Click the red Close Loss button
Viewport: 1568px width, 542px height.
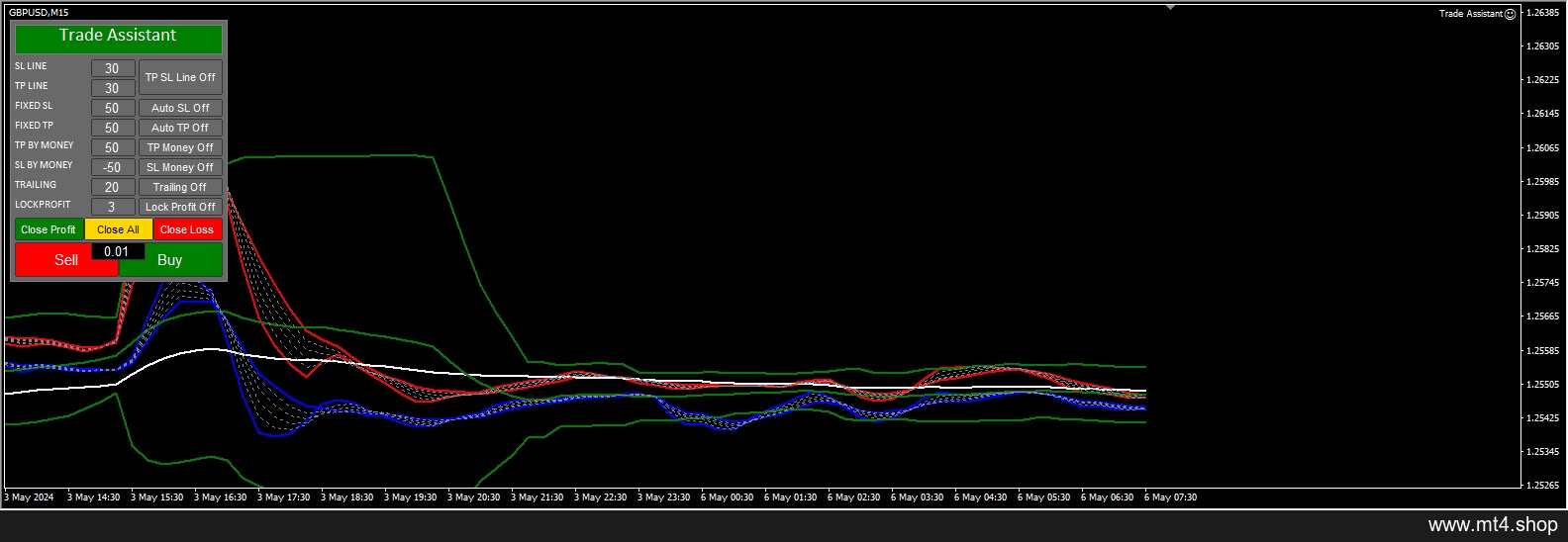coord(187,229)
